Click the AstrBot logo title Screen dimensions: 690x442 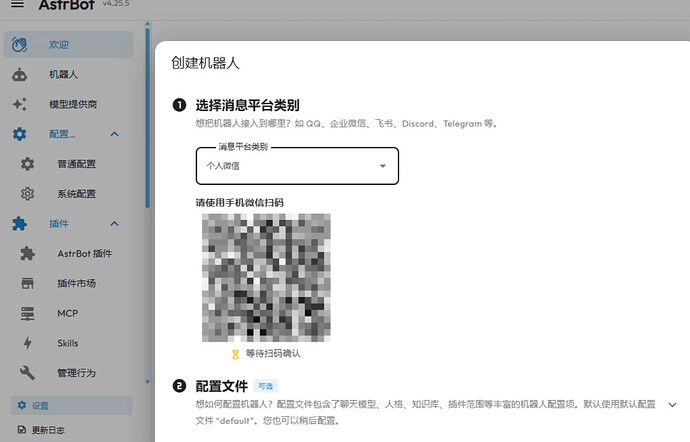click(66, 5)
